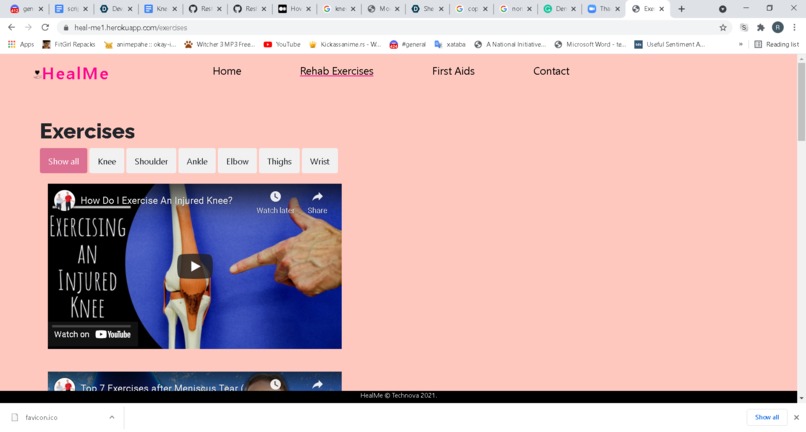Viewport: 806px width, 432px height.
Task: Open a new browser tab
Action: (x=682, y=9)
